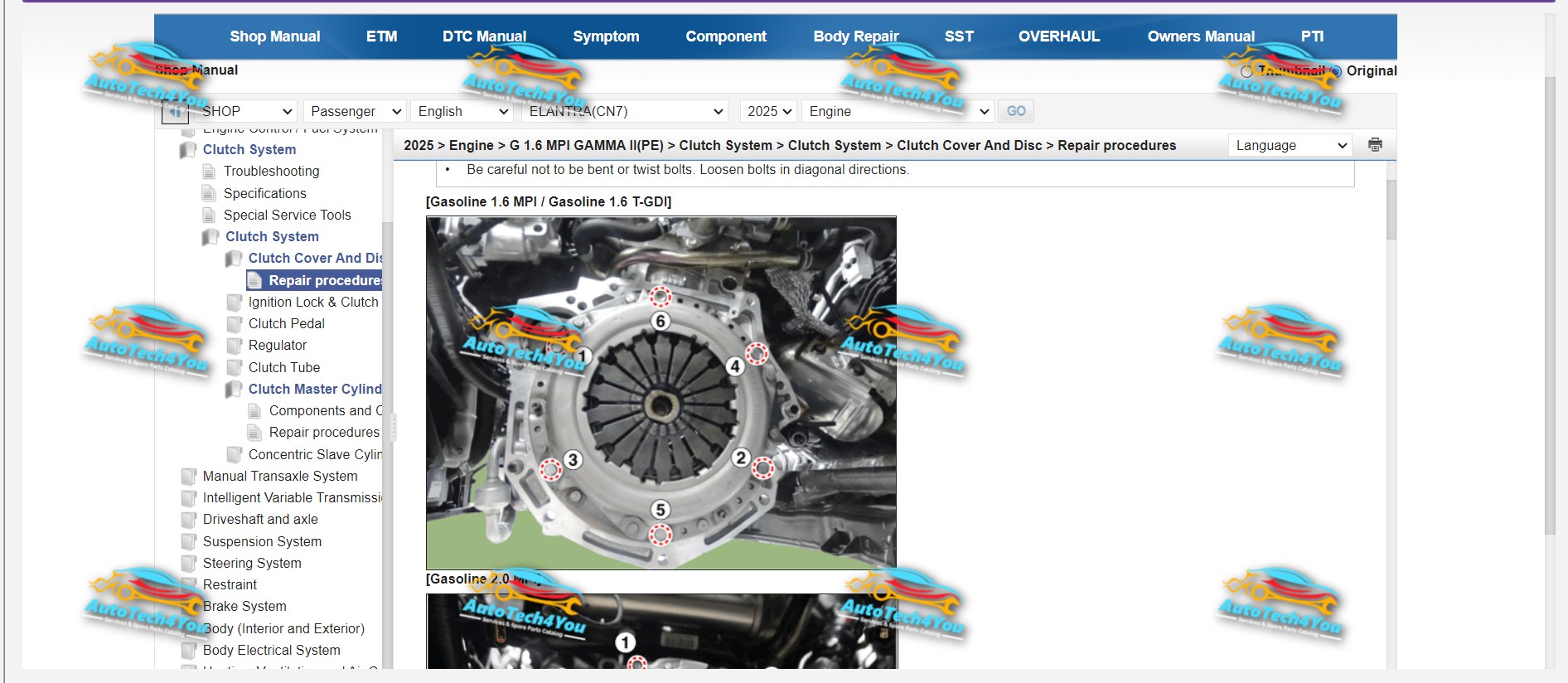Viewport: 1568px width, 683px height.
Task: Click the Troubleshooting document icon
Action: (x=209, y=172)
